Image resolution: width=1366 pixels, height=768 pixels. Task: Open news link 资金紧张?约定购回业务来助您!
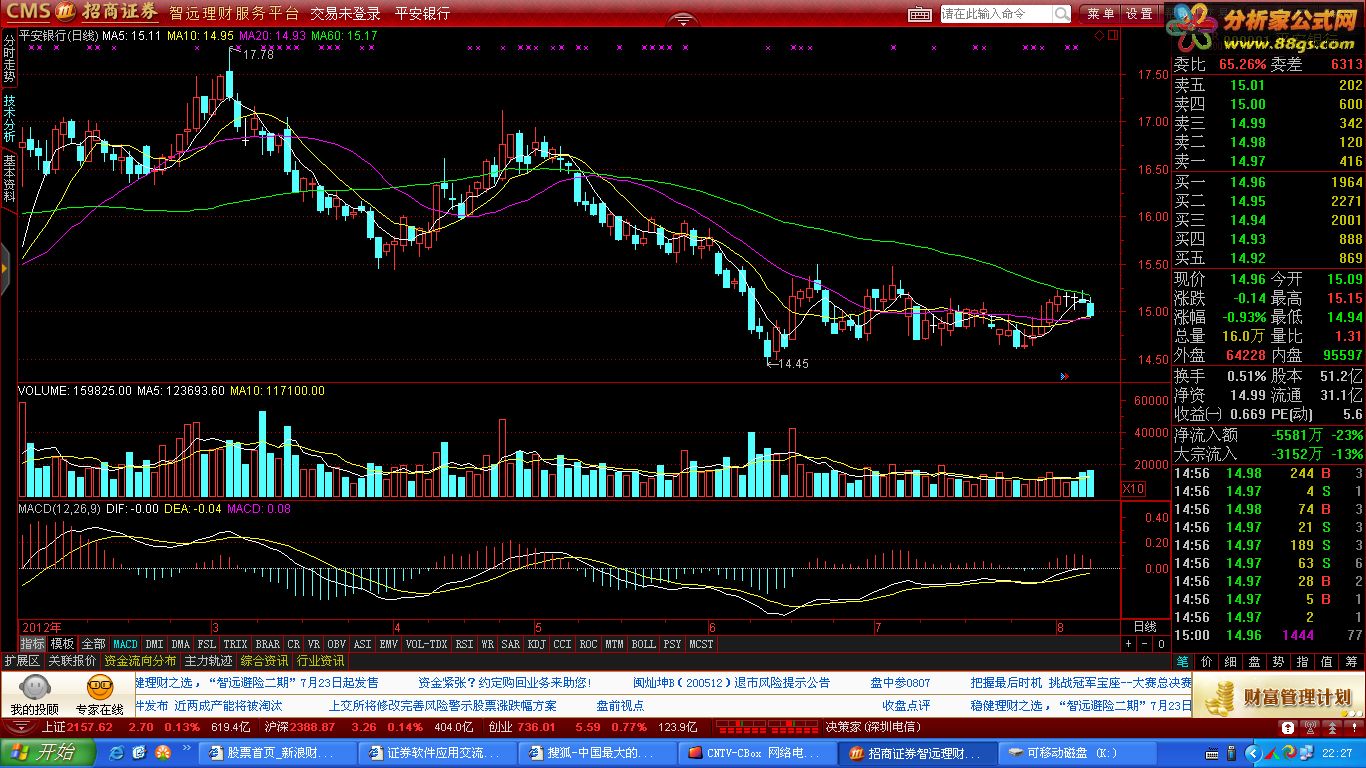click(505, 683)
